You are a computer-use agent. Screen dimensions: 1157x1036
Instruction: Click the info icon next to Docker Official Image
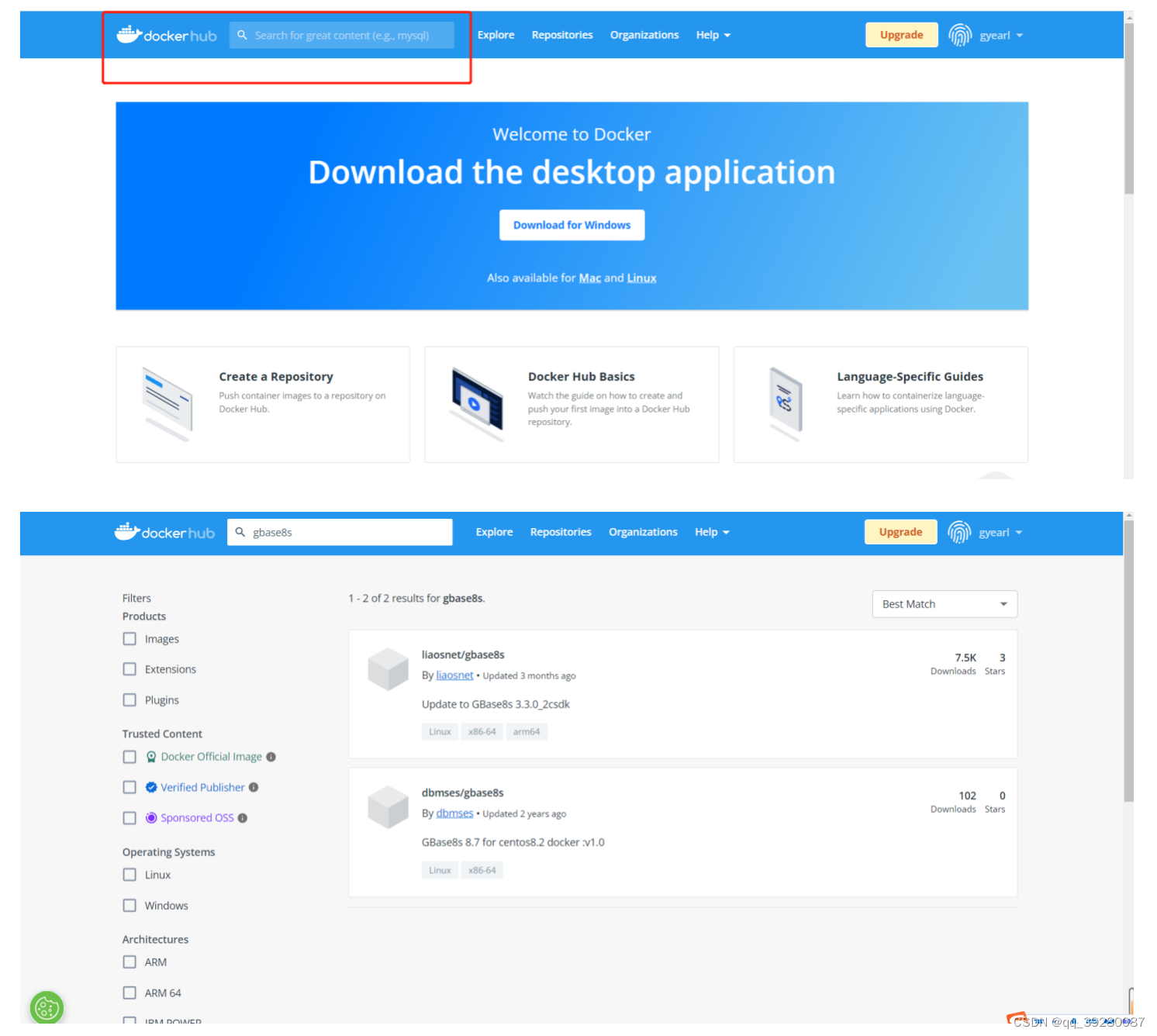pos(271,757)
